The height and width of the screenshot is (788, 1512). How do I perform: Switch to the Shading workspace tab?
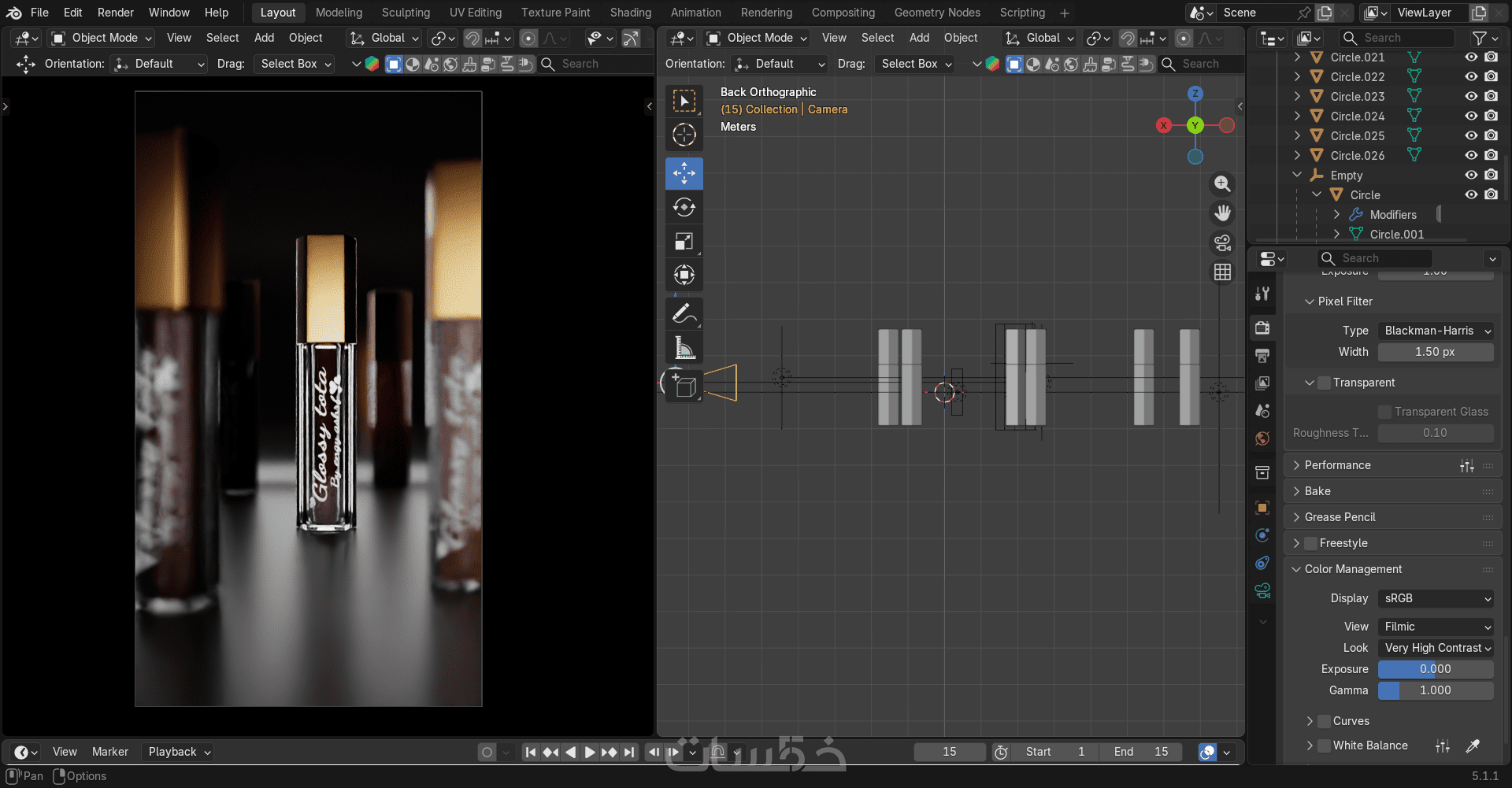[x=631, y=13]
